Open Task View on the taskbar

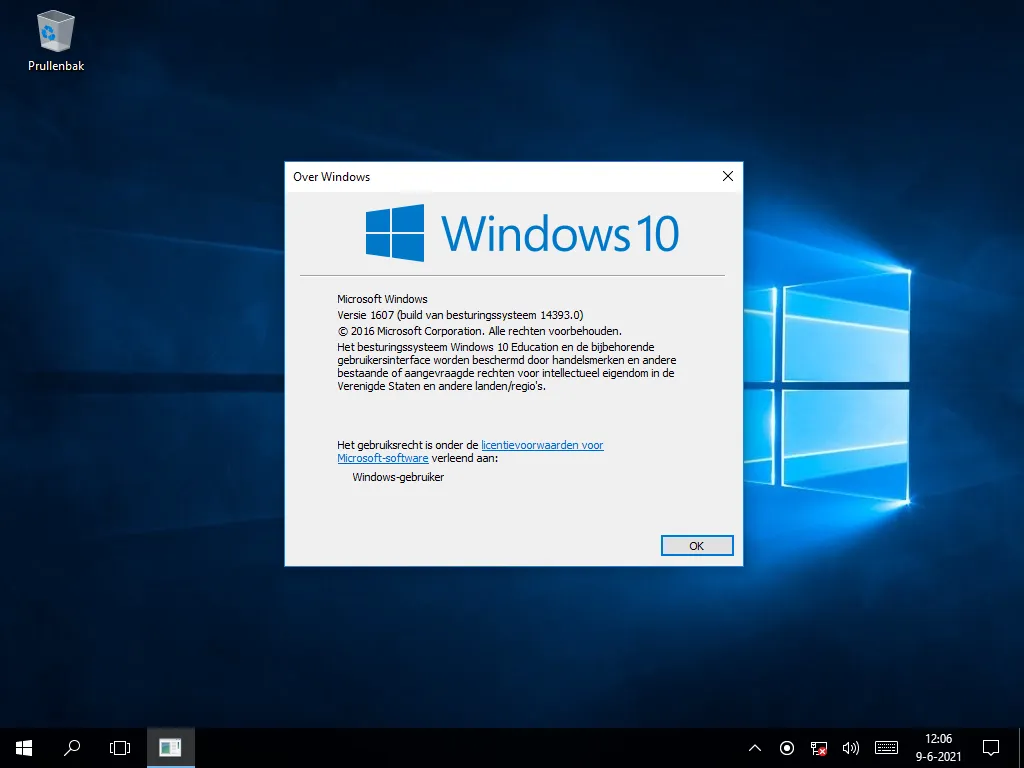[120, 748]
